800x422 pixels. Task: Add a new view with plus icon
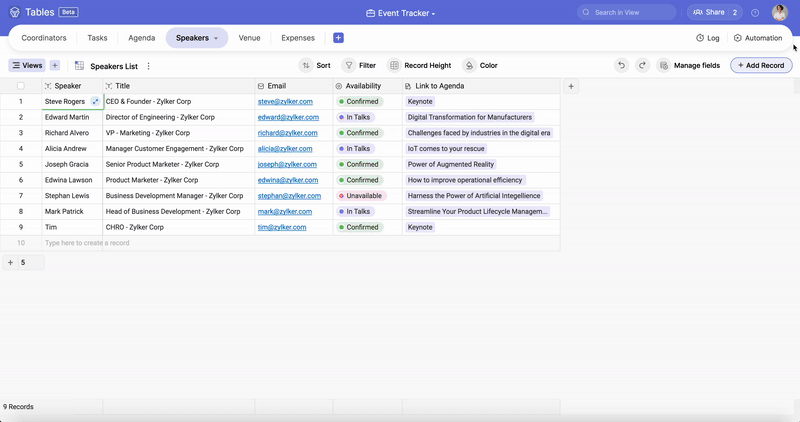click(x=56, y=65)
